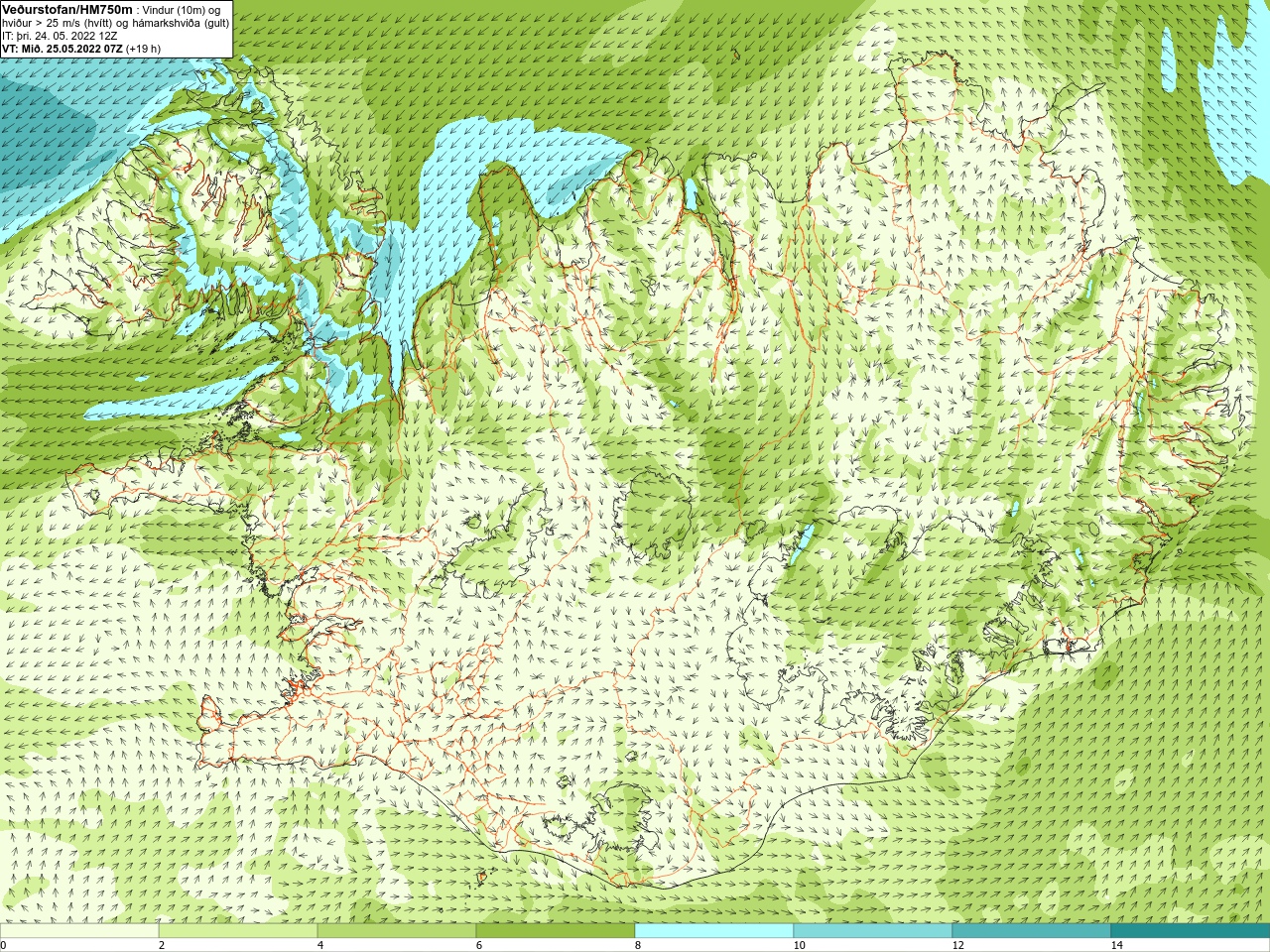The image size is (1270, 952).
Task: Click the 0–2 m/s pale legend swatch
Action: tap(79, 931)
